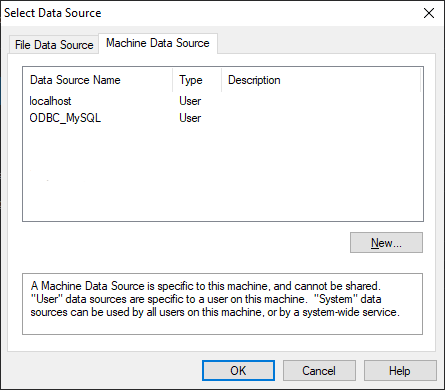
Task: Confirm selection with the OK button
Action: [x=238, y=370]
